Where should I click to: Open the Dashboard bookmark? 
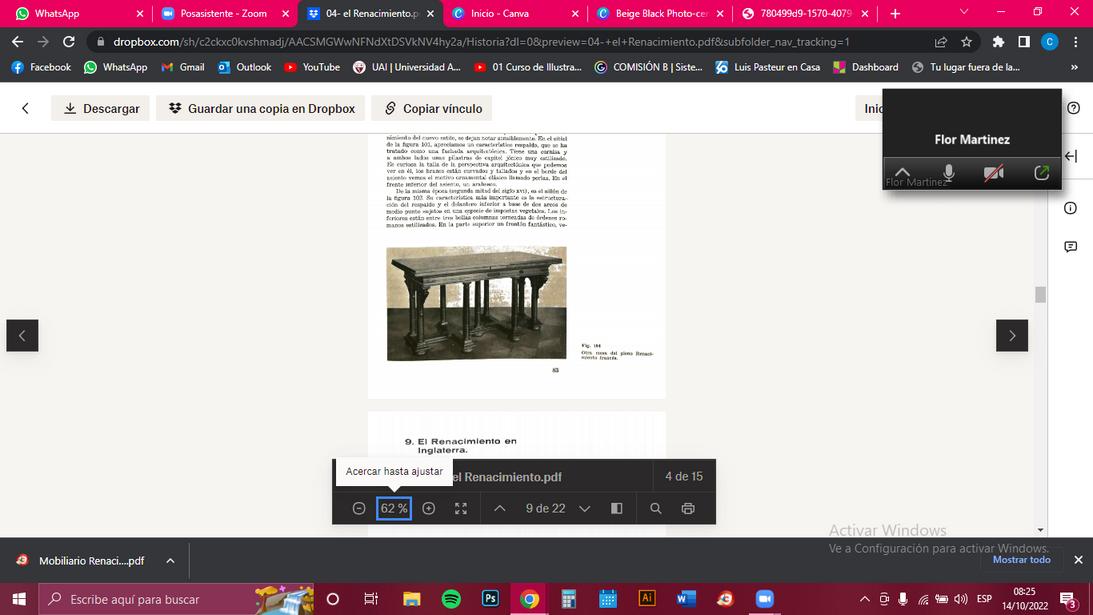click(866, 67)
